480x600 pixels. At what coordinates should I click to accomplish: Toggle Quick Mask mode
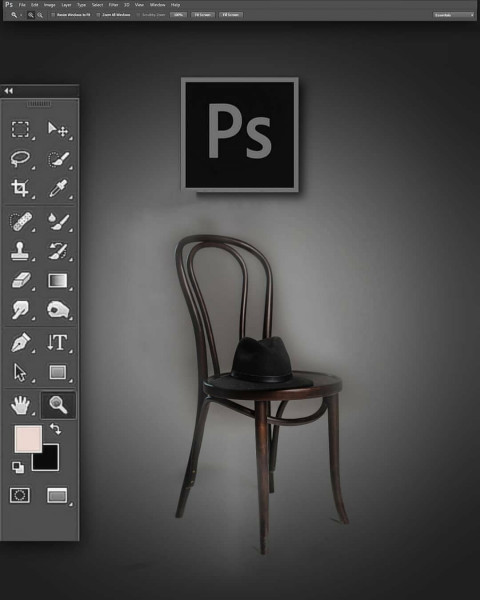point(20,495)
